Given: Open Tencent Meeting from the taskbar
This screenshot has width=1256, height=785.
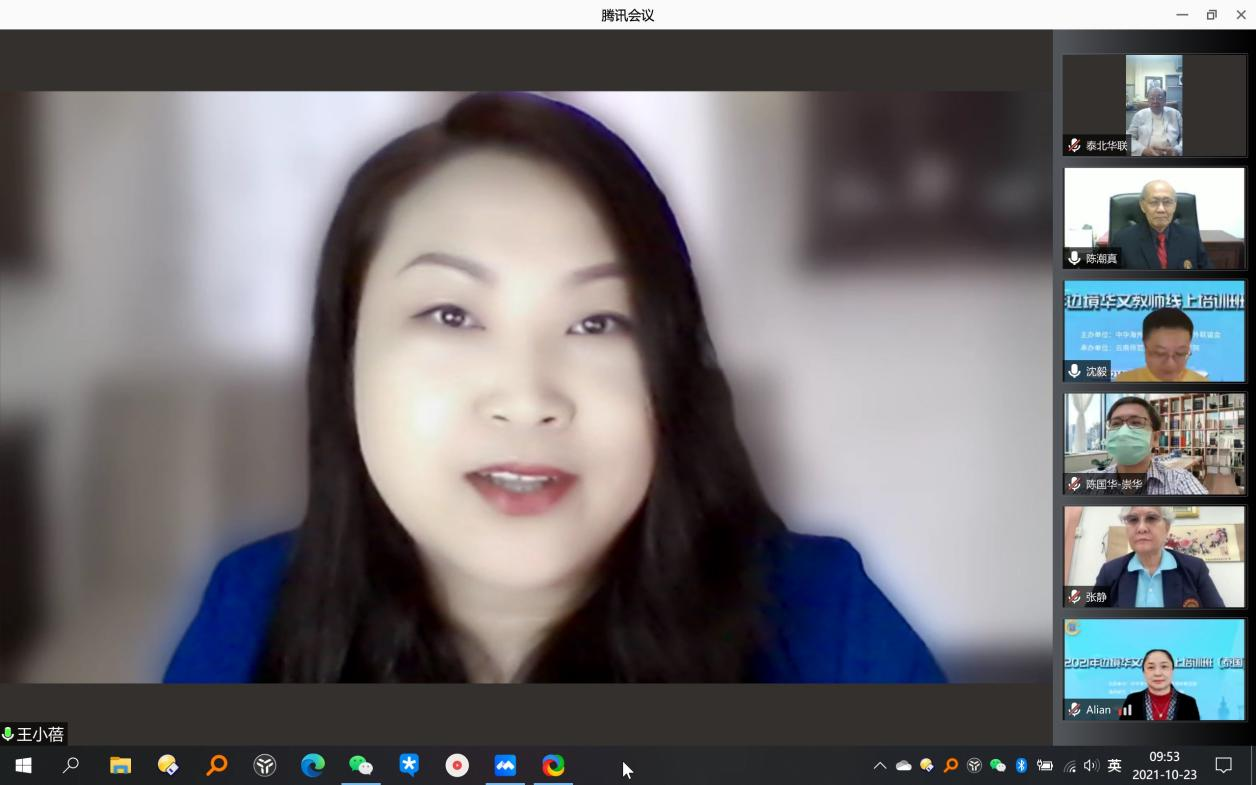Looking at the screenshot, I should tap(505, 766).
